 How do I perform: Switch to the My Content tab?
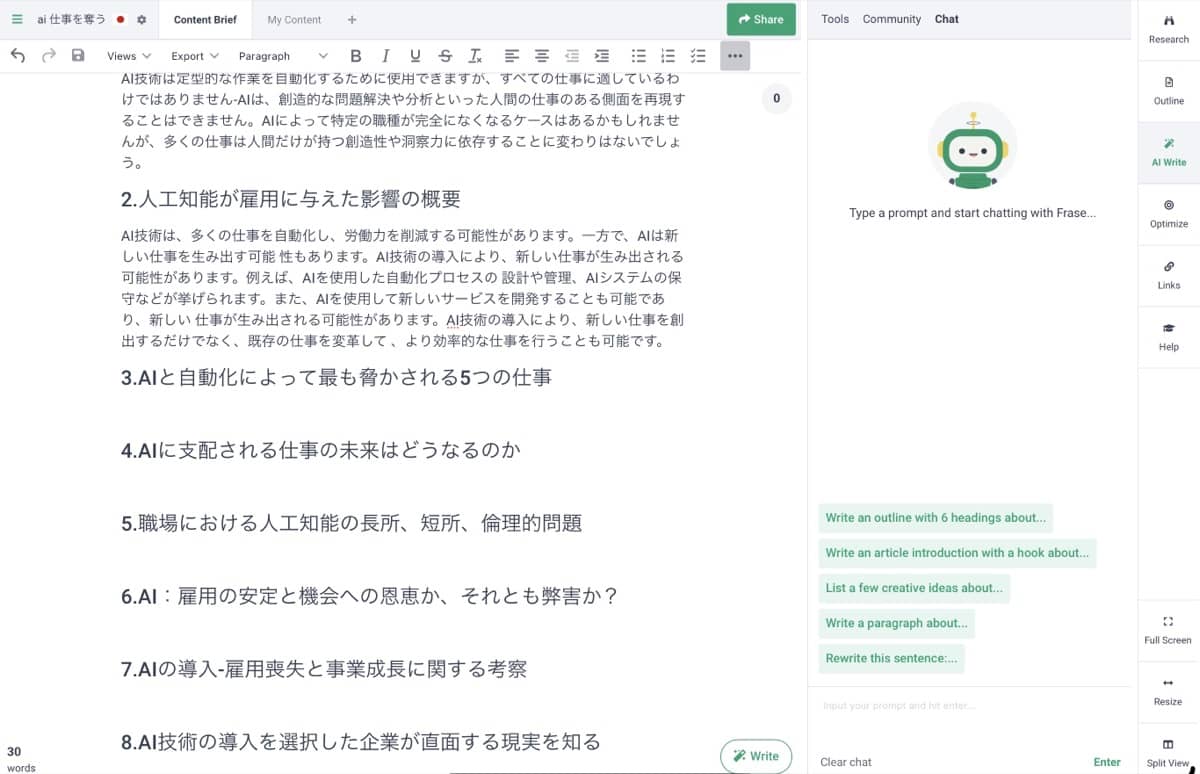293,19
